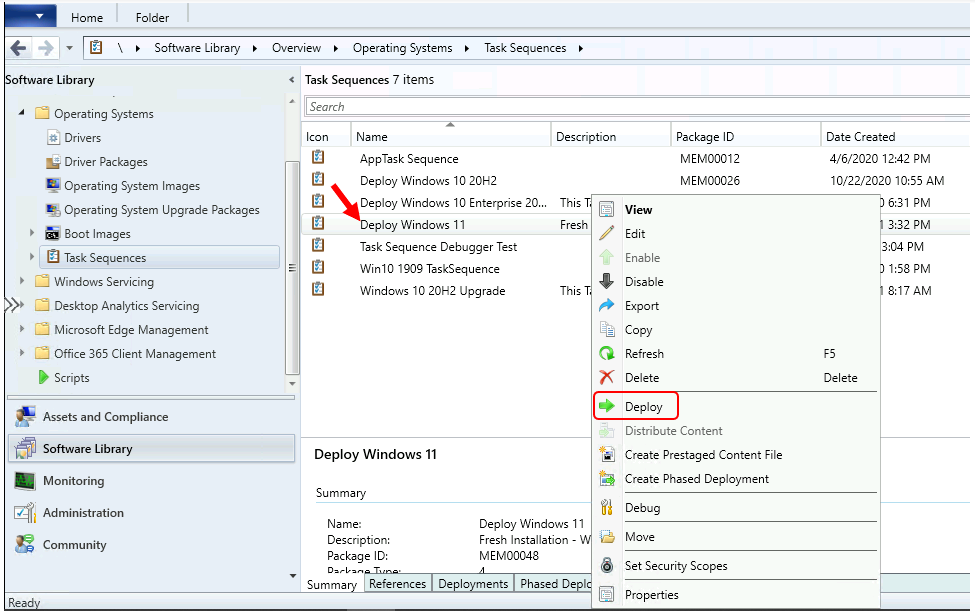Expand the Boot Images tree node
The height and width of the screenshot is (616, 975).
pyautogui.click(x=32, y=233)
